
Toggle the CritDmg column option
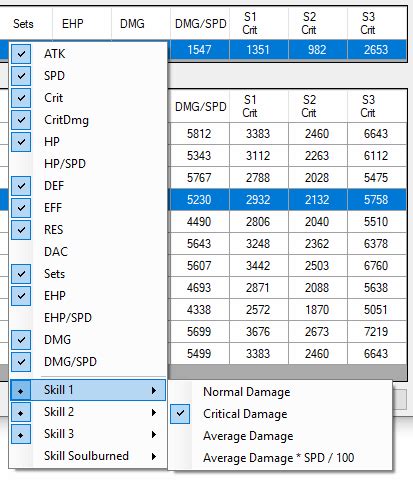click(x=88, y=120)
